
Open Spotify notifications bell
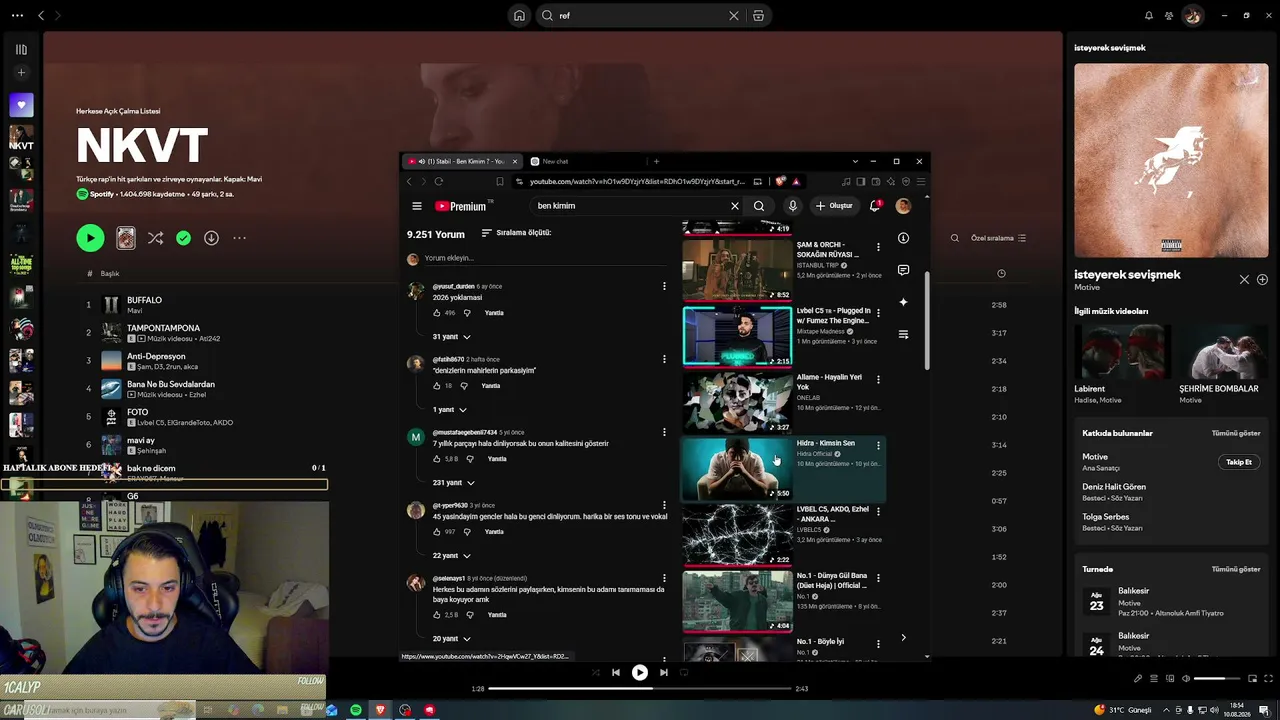click(x=1148, y=16)
